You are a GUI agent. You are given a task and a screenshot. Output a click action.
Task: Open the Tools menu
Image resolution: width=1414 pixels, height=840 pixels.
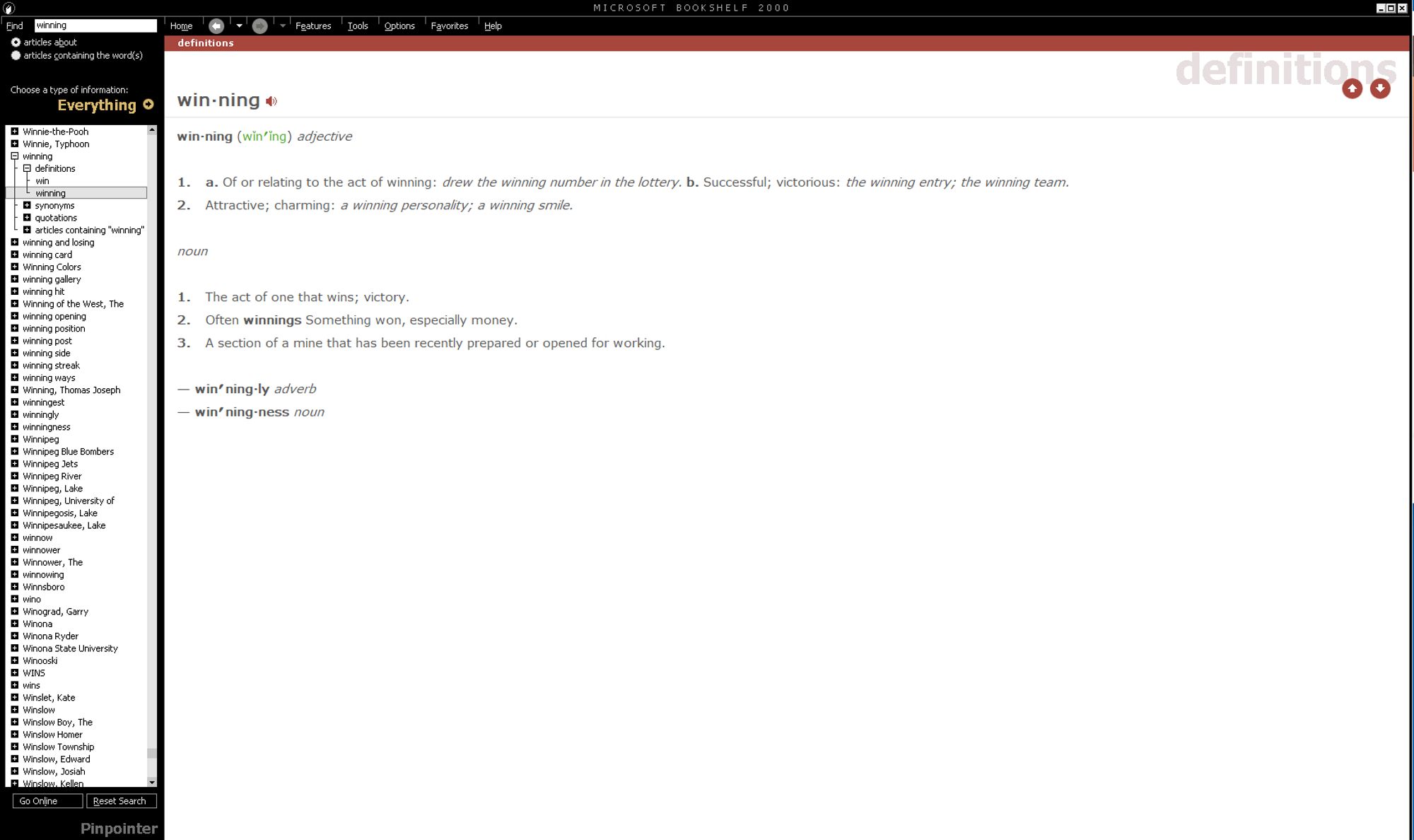pyautogui.click(x=357, y=25)
